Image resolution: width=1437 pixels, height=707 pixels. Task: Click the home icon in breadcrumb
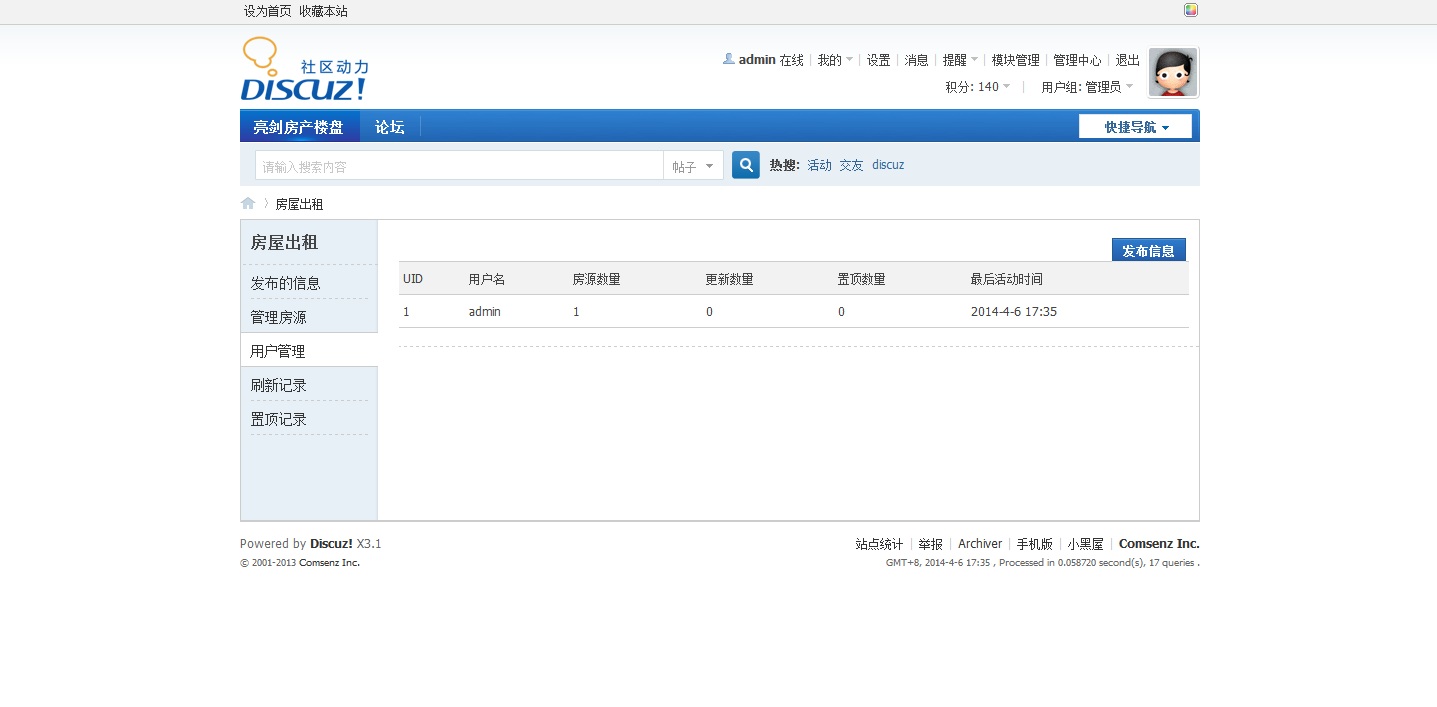point(248,203)
